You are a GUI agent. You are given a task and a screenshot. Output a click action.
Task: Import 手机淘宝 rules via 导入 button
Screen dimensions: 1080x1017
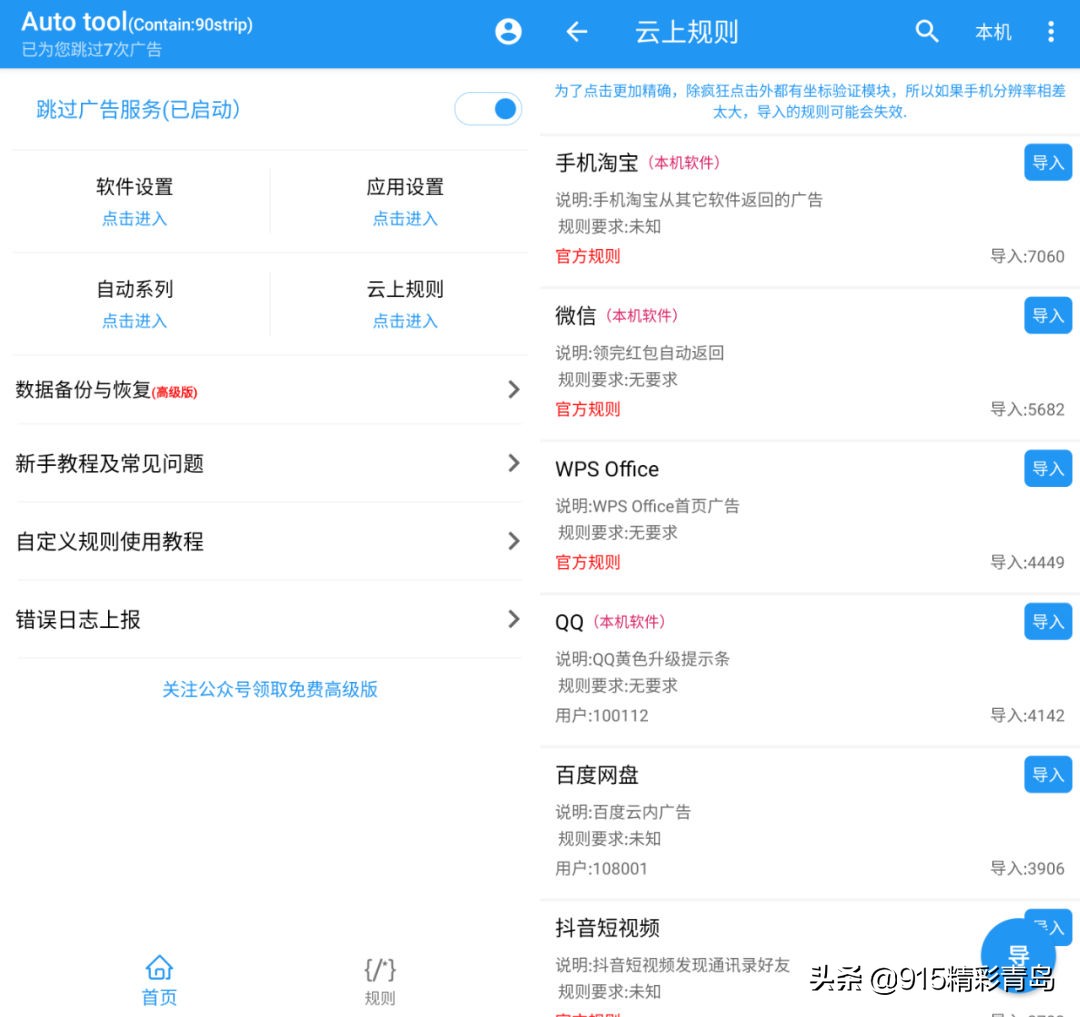(1047, 161)
